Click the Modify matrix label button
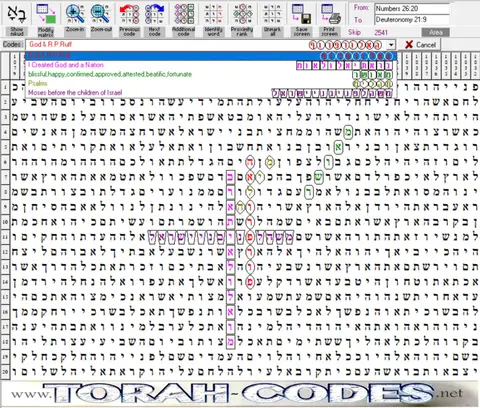 click(x=46, y=32)
